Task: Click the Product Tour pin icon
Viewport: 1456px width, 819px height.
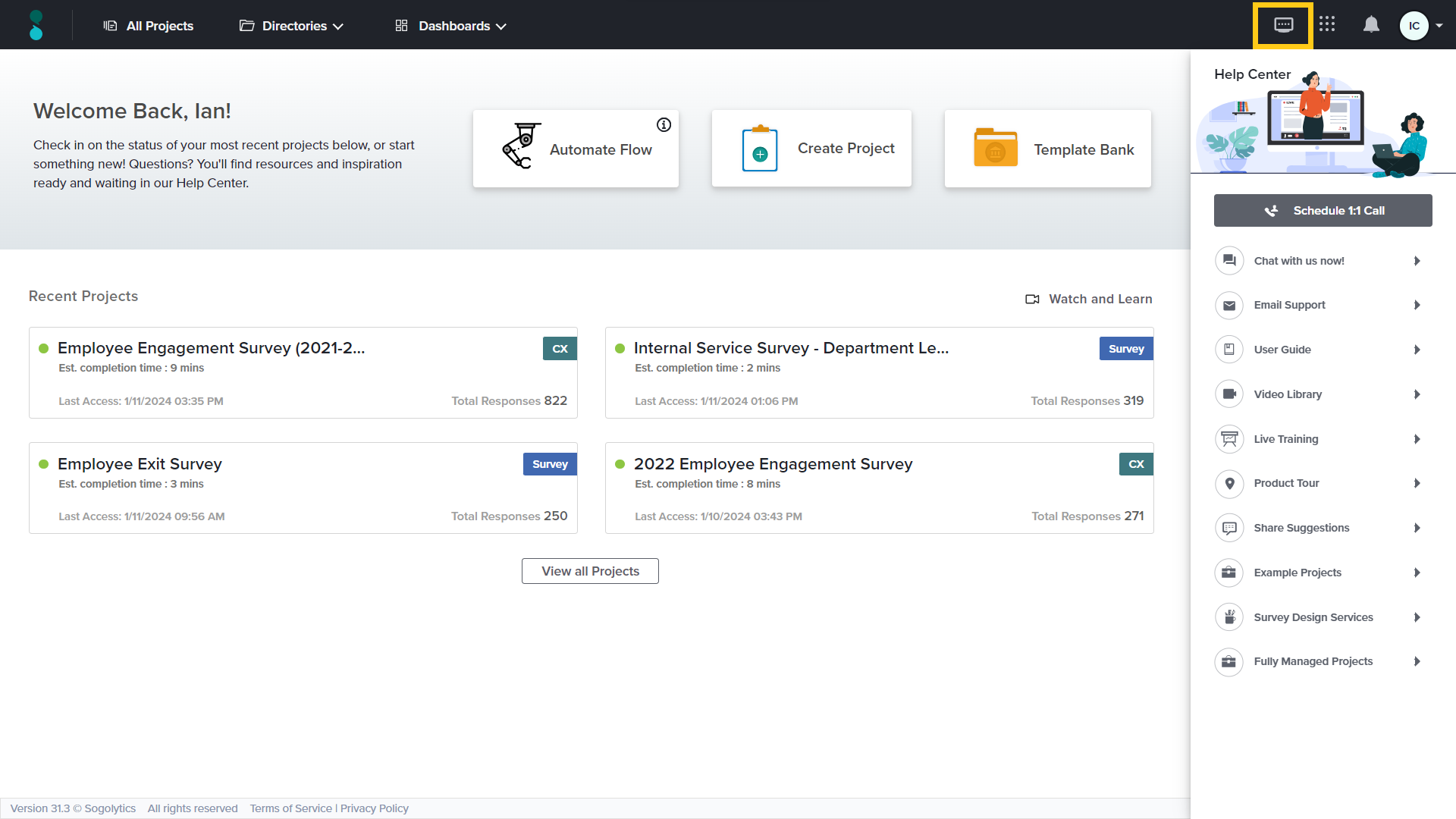Action: [1229, 483]
